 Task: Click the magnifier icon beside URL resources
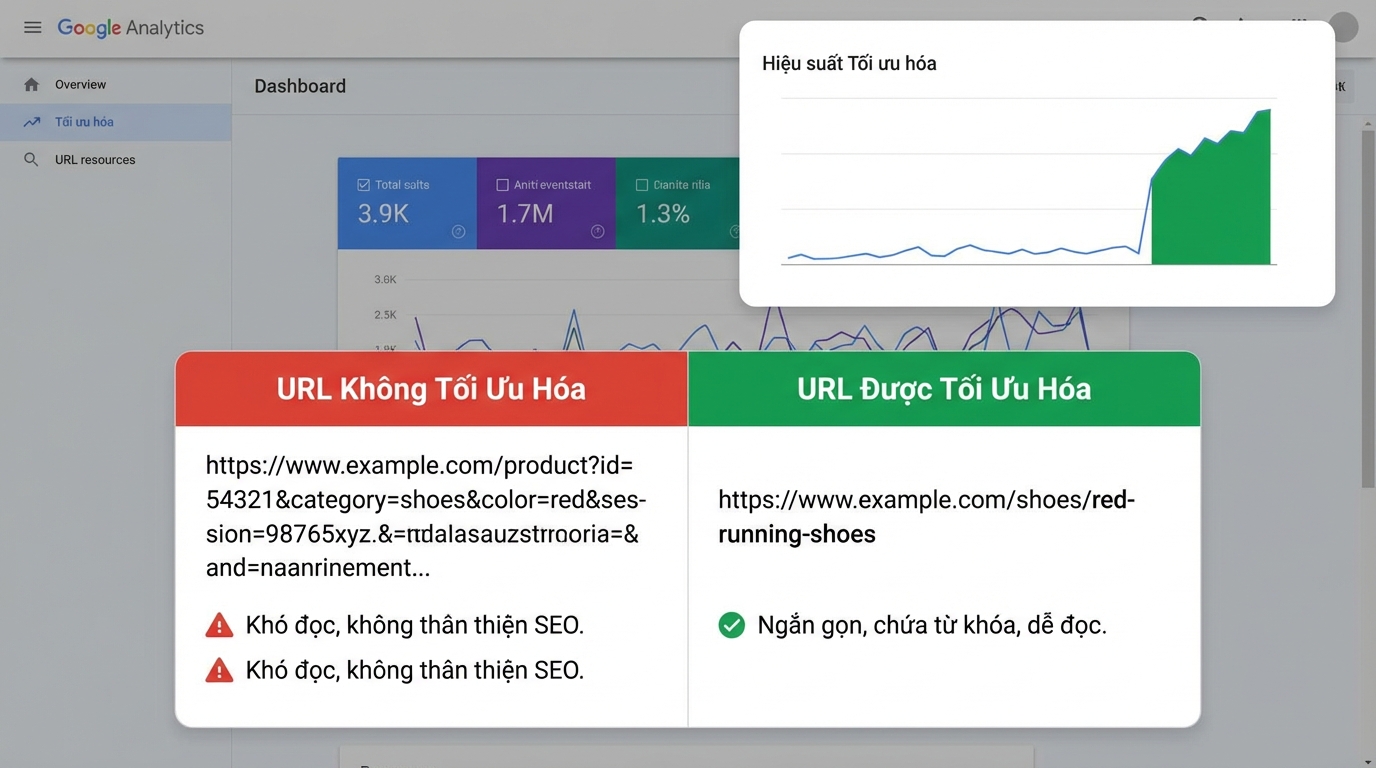31,159
